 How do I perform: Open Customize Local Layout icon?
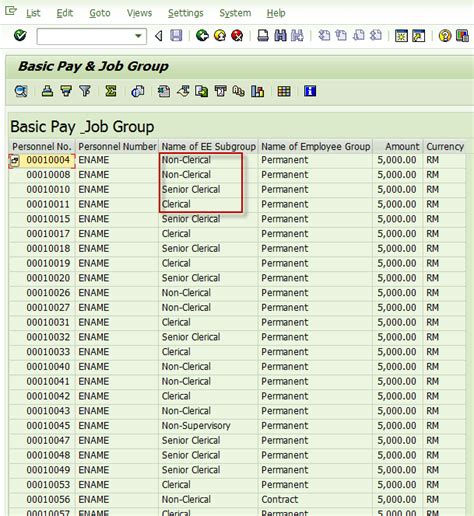click(x=462, y=35)
